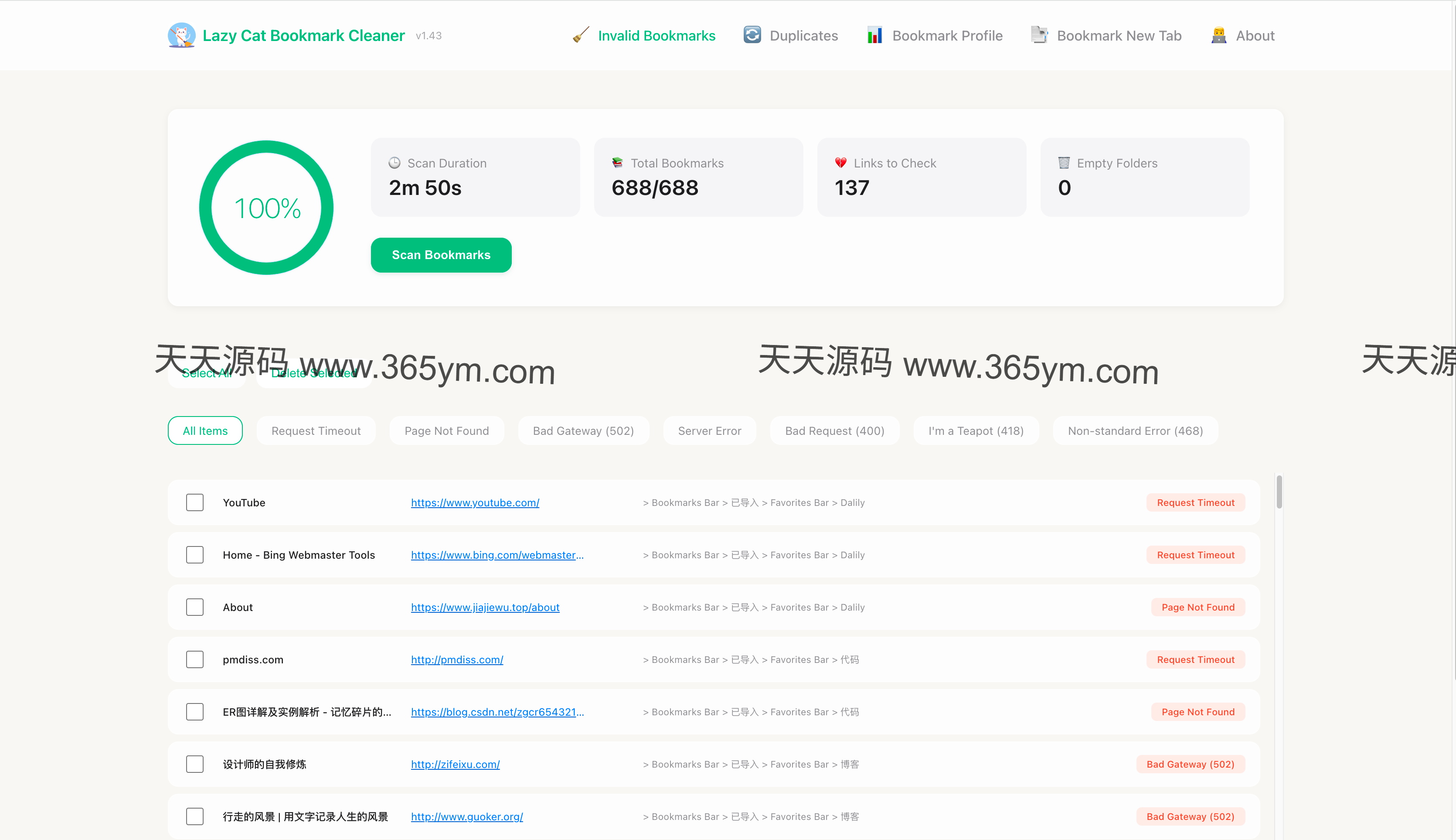Viewport: 1456px width, 840px height.
Task: Filter list by Request Timeout
Action: click(316, 430)
